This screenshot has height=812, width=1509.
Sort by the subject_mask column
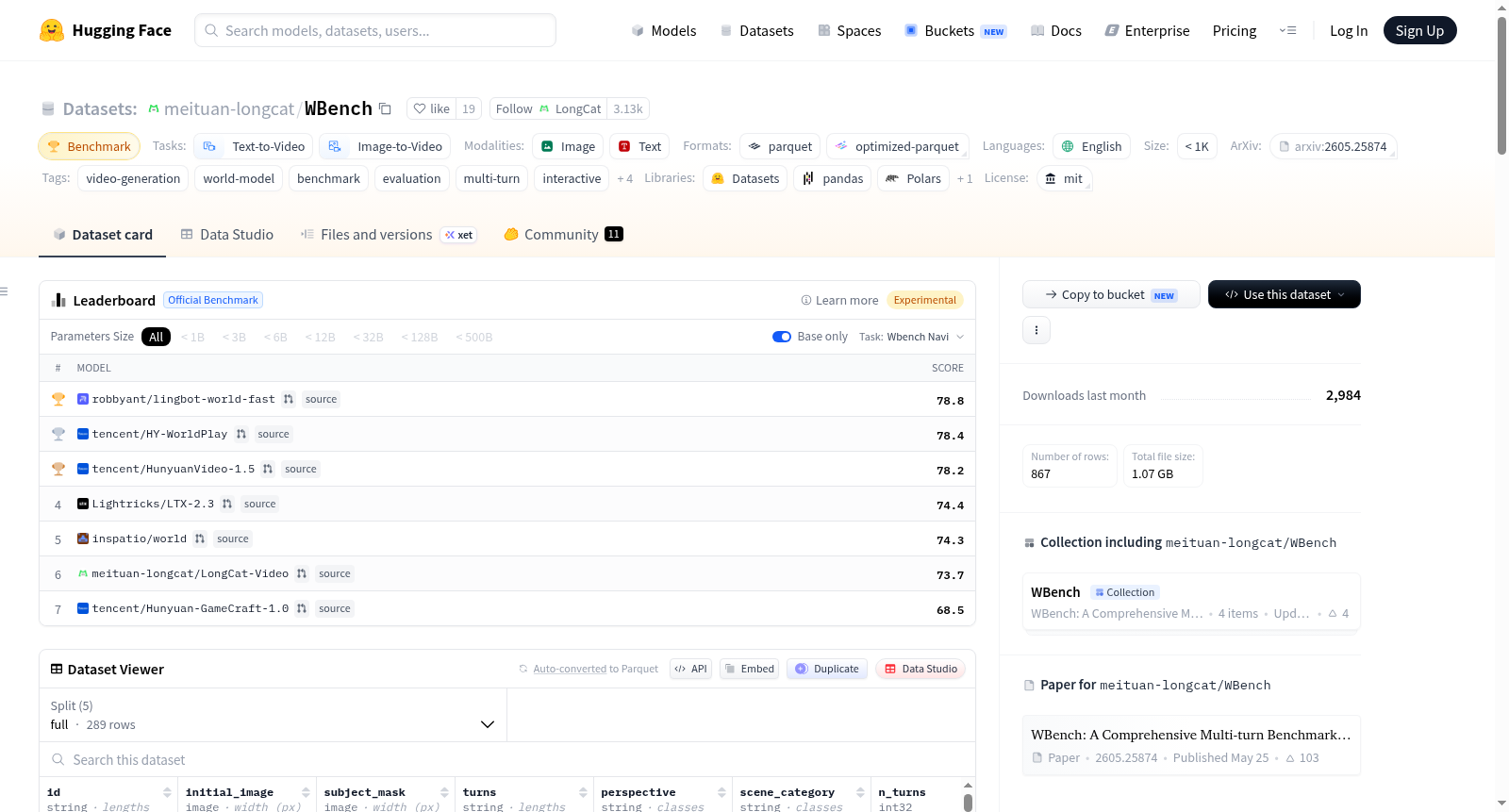point(444,792)
